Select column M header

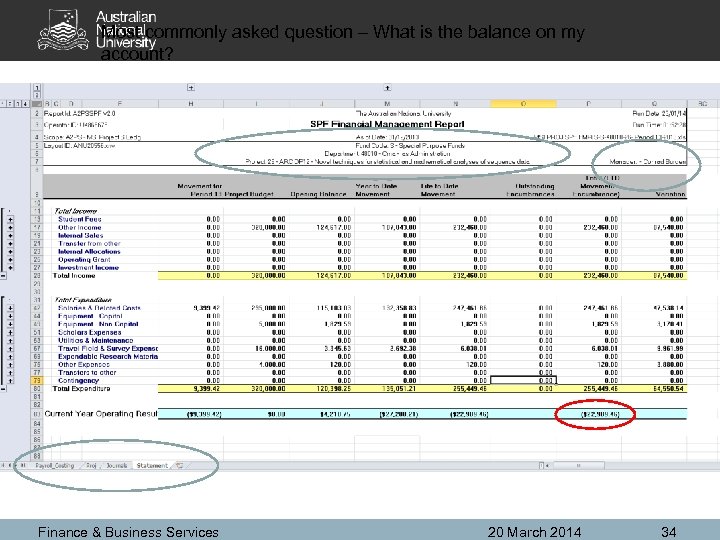[x=387, y=104]
